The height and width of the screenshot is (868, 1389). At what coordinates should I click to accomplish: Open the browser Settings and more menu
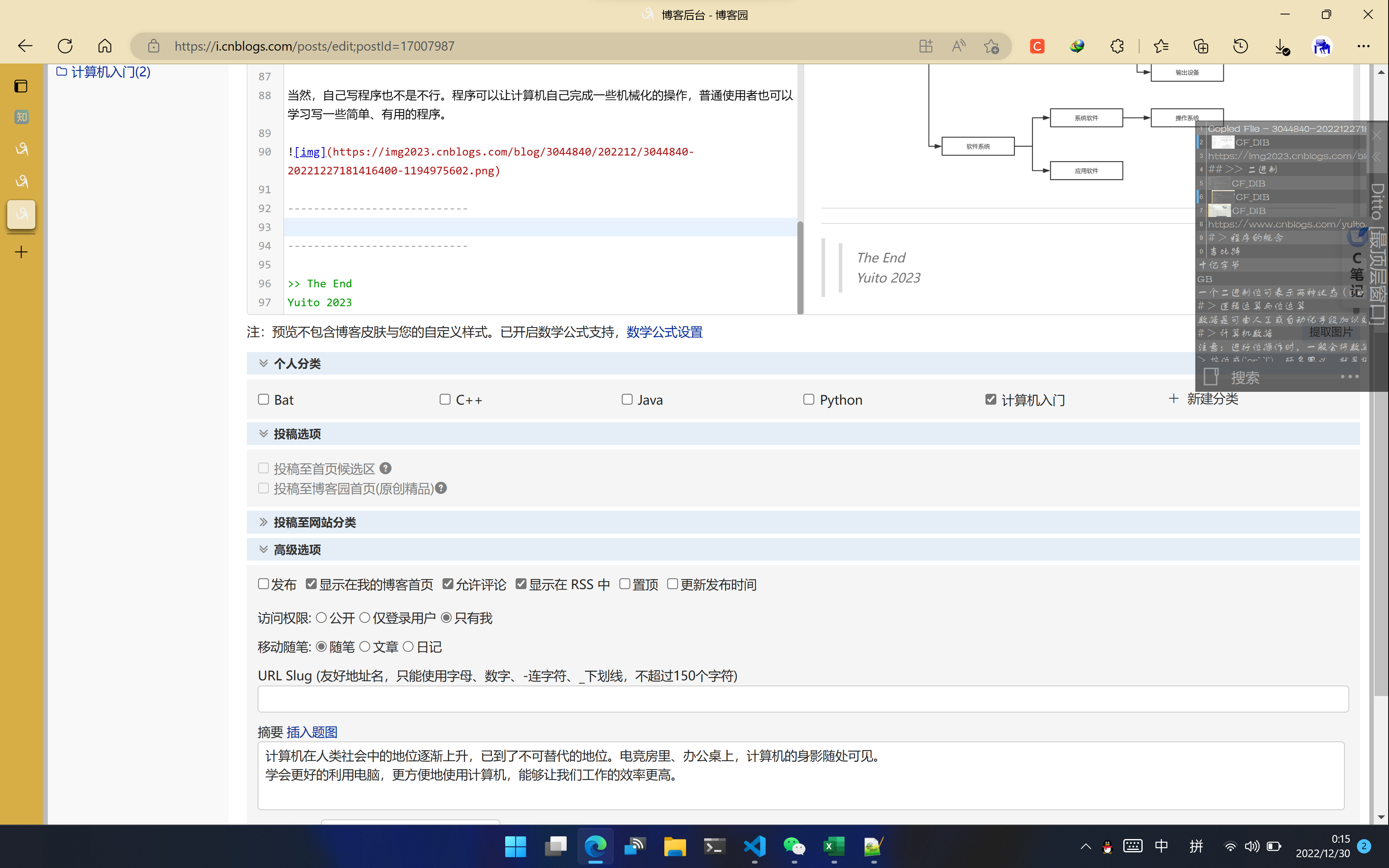[1363, 46]
